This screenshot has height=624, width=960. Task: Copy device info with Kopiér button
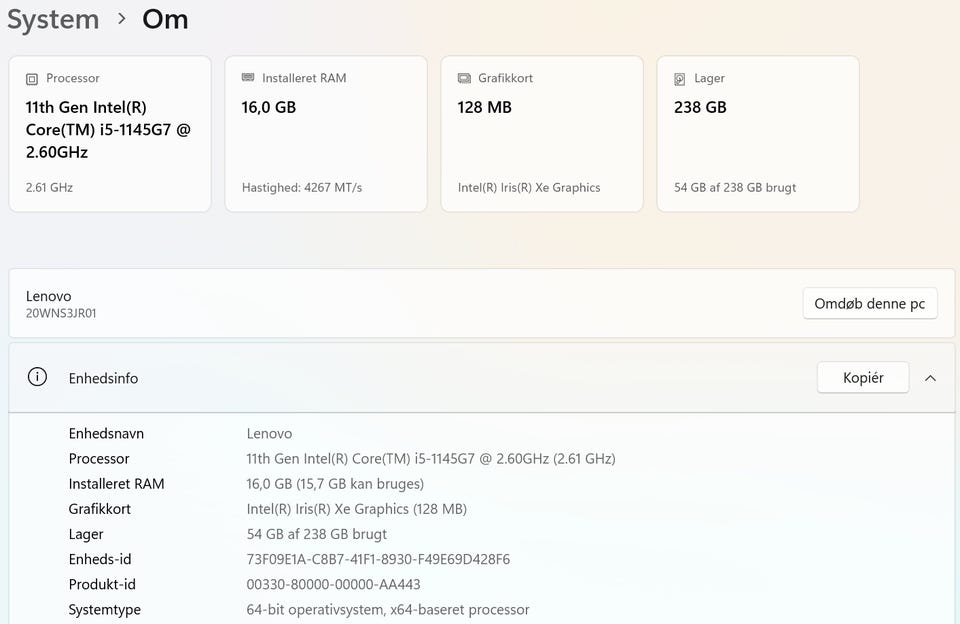click(x=863, y=377)
